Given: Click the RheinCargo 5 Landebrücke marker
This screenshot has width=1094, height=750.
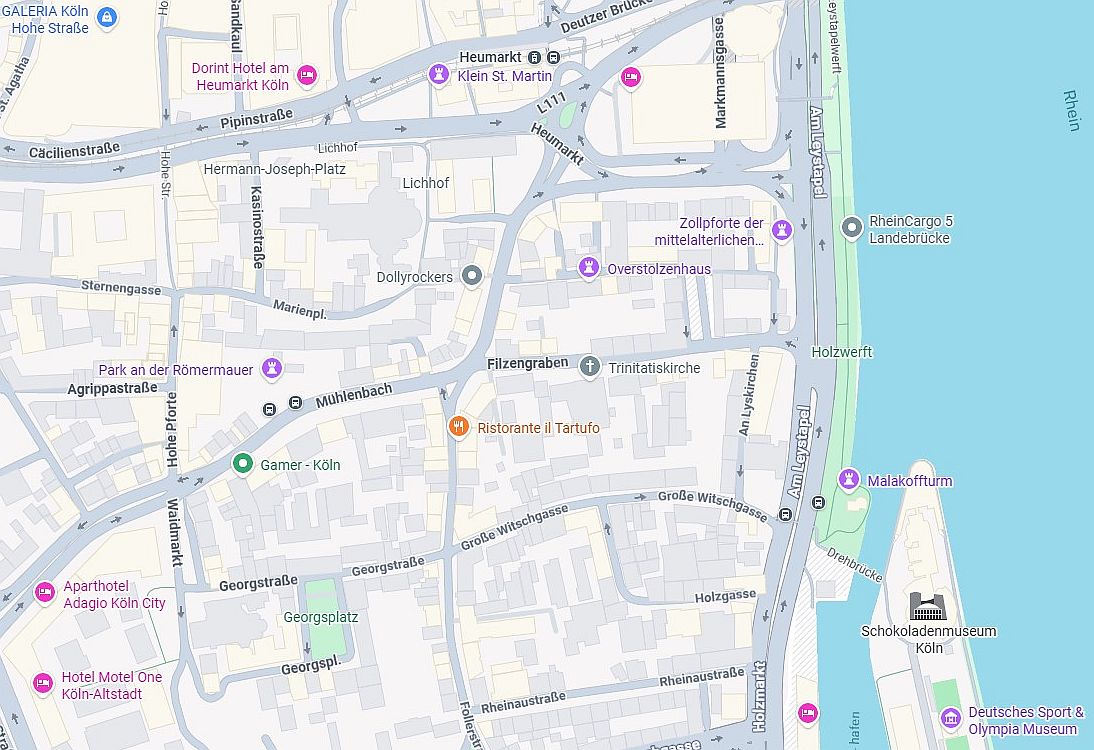Looking at the screenshot, I should click(851, 227).
